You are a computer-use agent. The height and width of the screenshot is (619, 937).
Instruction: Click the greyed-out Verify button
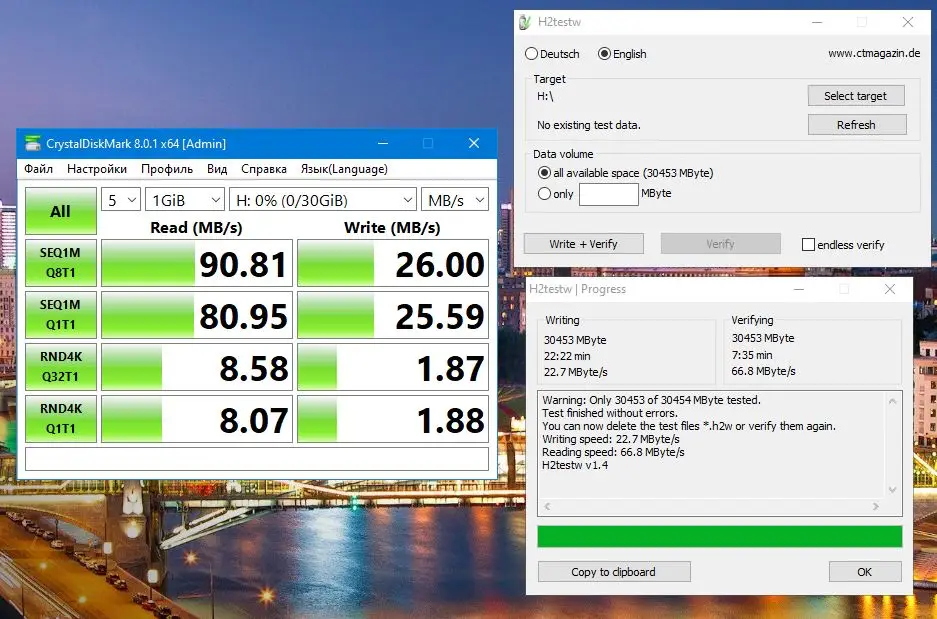(721, 244)
